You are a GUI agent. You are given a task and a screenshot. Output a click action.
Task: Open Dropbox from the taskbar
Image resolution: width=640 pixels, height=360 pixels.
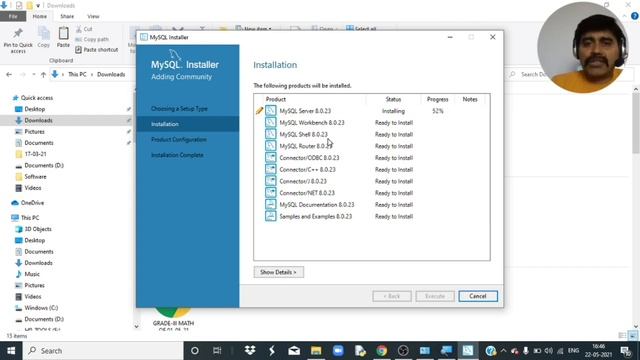coord(250,351)
